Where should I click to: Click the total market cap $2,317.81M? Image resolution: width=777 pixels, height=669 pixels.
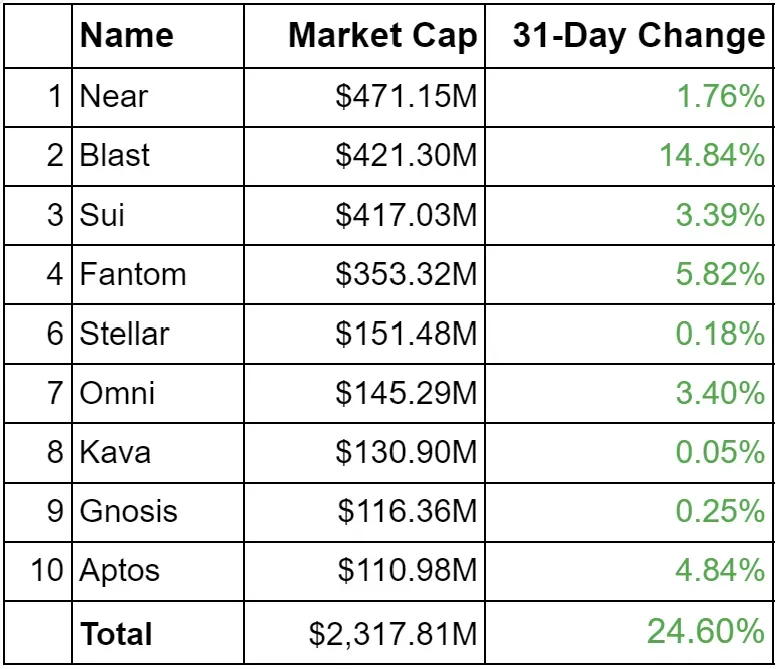point(393,634)
